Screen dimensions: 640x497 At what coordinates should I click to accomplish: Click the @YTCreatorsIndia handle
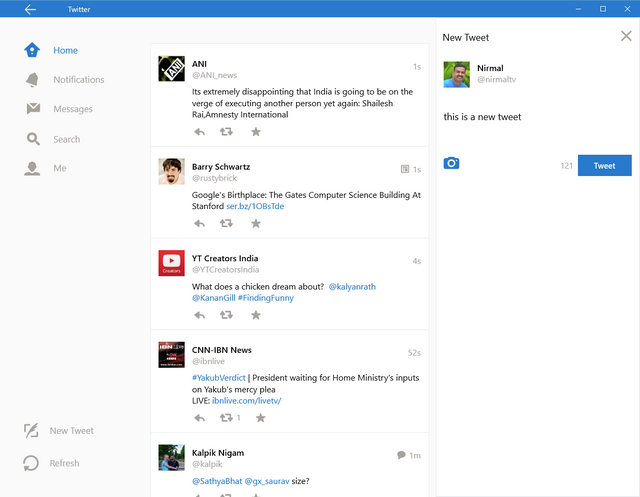[226, 270]
